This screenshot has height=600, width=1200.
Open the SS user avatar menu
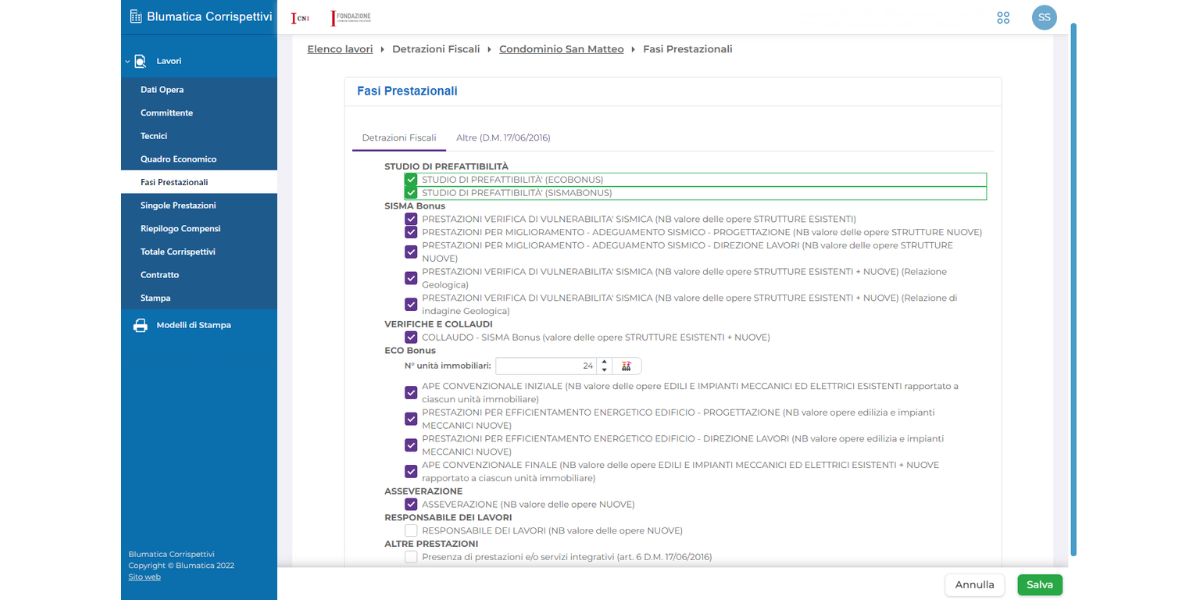click(1044, 17)
